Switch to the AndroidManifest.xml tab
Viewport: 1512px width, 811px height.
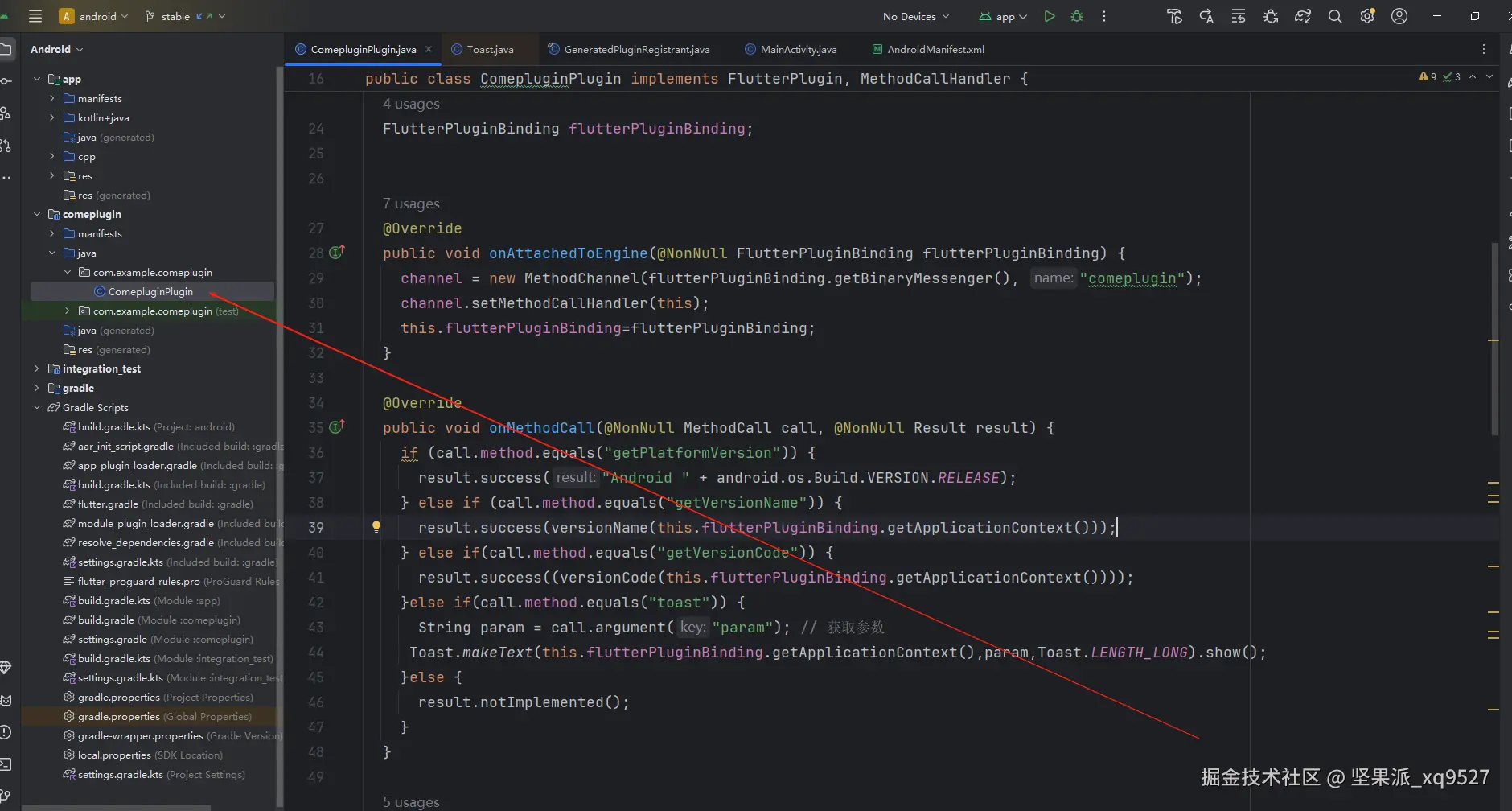tap(928, 49)
